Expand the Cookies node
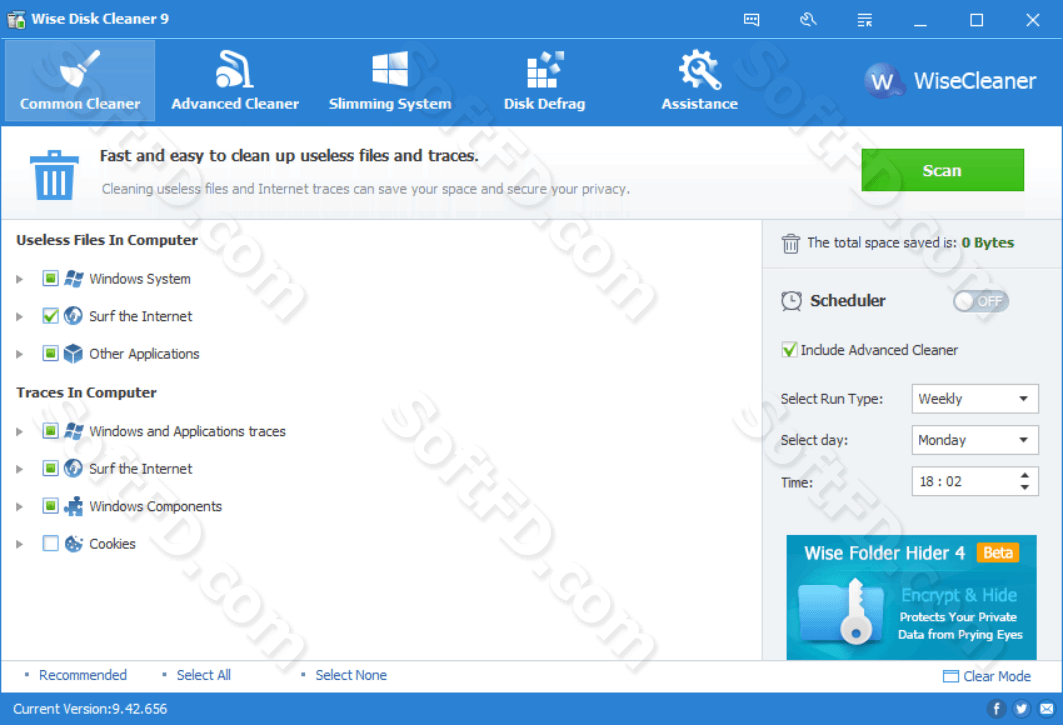This screenshot has width=1063, height=725. pos(20,543)
